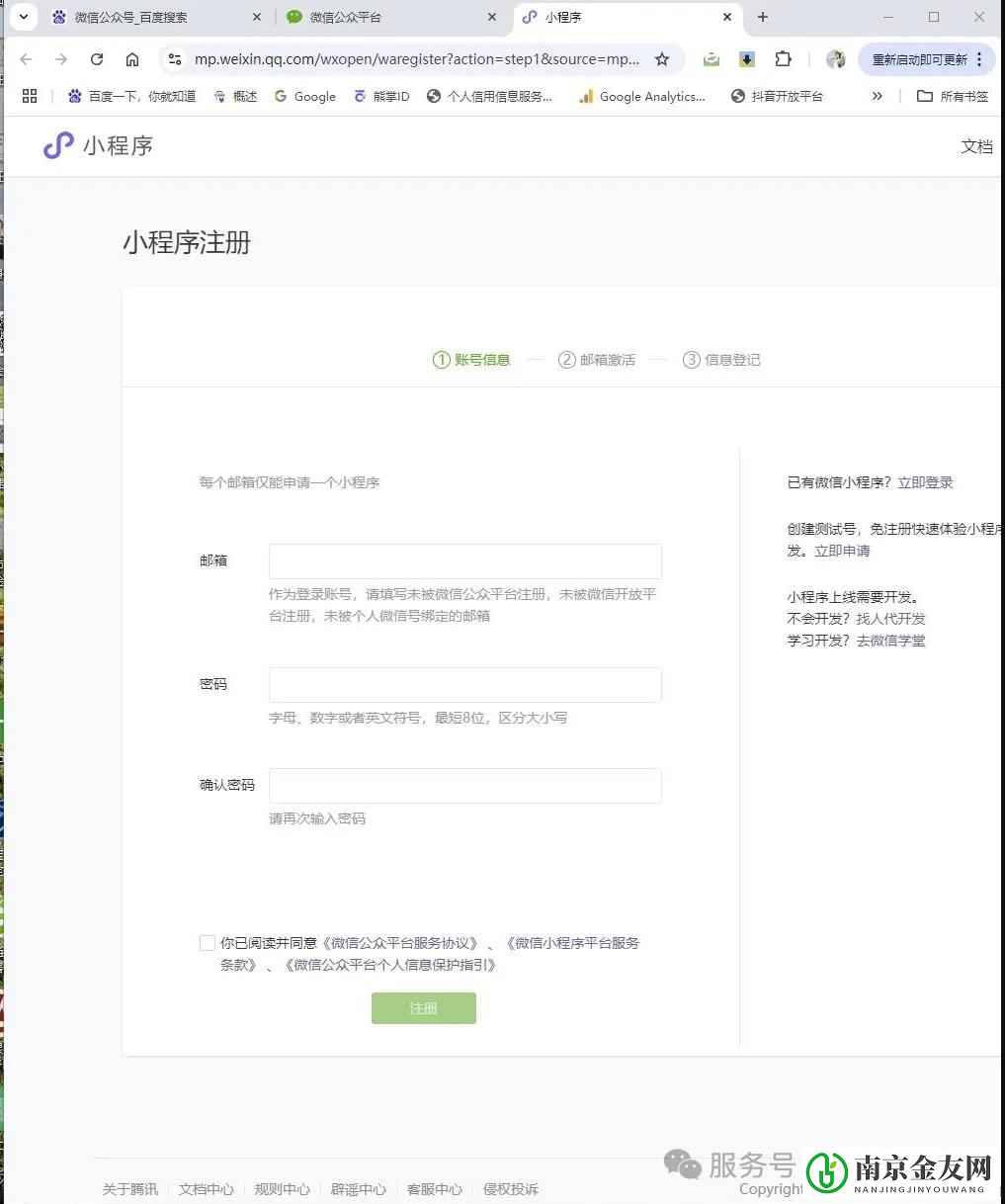Open the 抖音开放平台 bookmark
Screen dimensions: 1005x1204
[738, 96]
